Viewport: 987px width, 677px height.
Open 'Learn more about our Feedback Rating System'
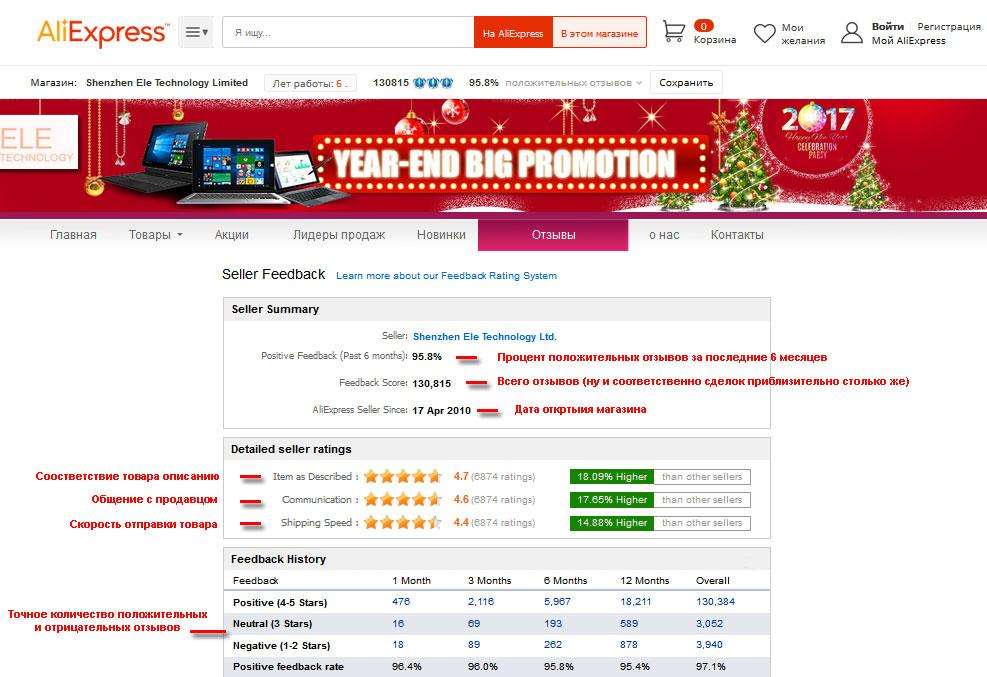click(446, 276)
